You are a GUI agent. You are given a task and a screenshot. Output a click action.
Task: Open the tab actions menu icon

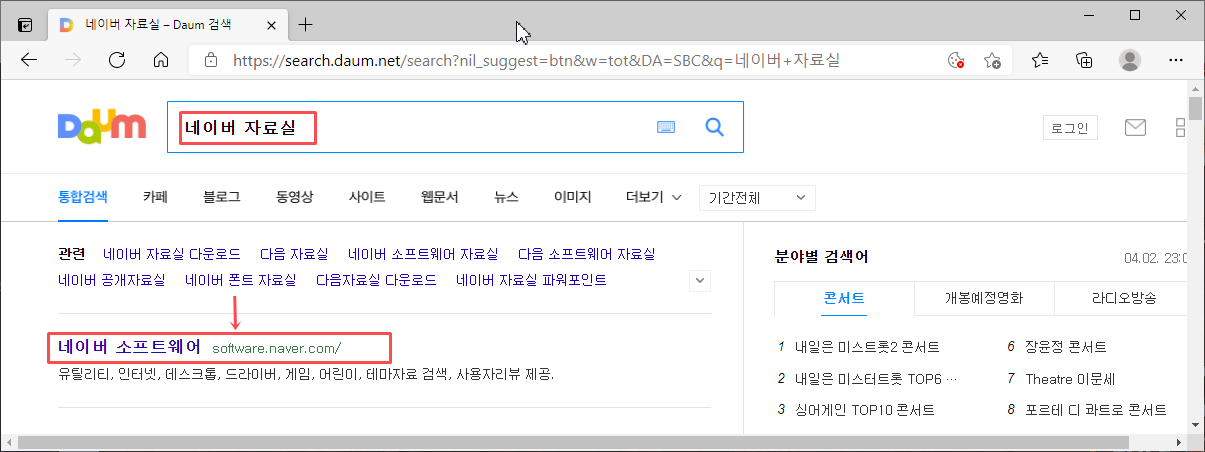pyautogui.click(x=25, y=24)
